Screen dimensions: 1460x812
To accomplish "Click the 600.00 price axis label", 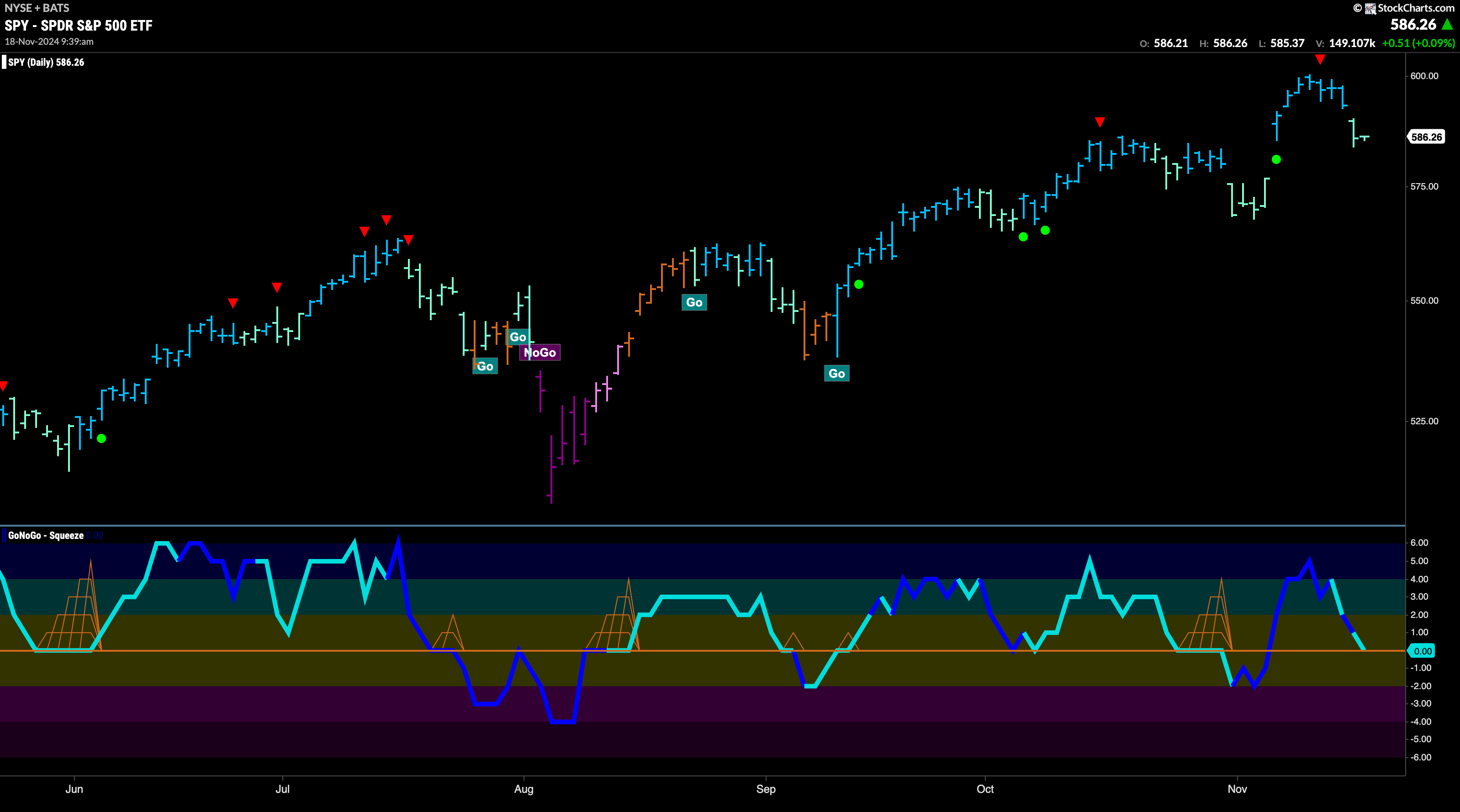I will point(1424,76).
